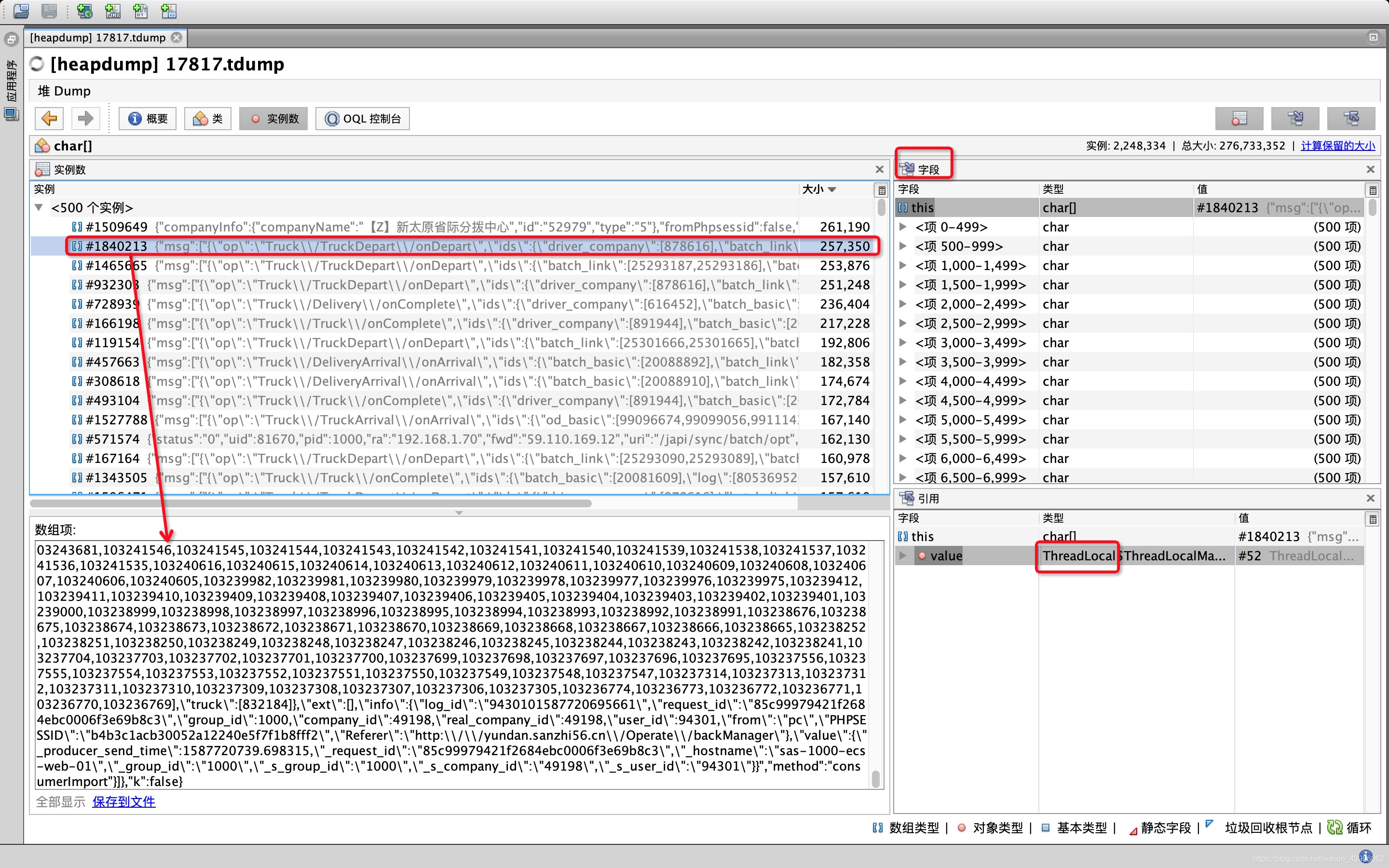
Task: Click the 保存到文件 link
Action: pyautogui.click(x=124, y=801)
